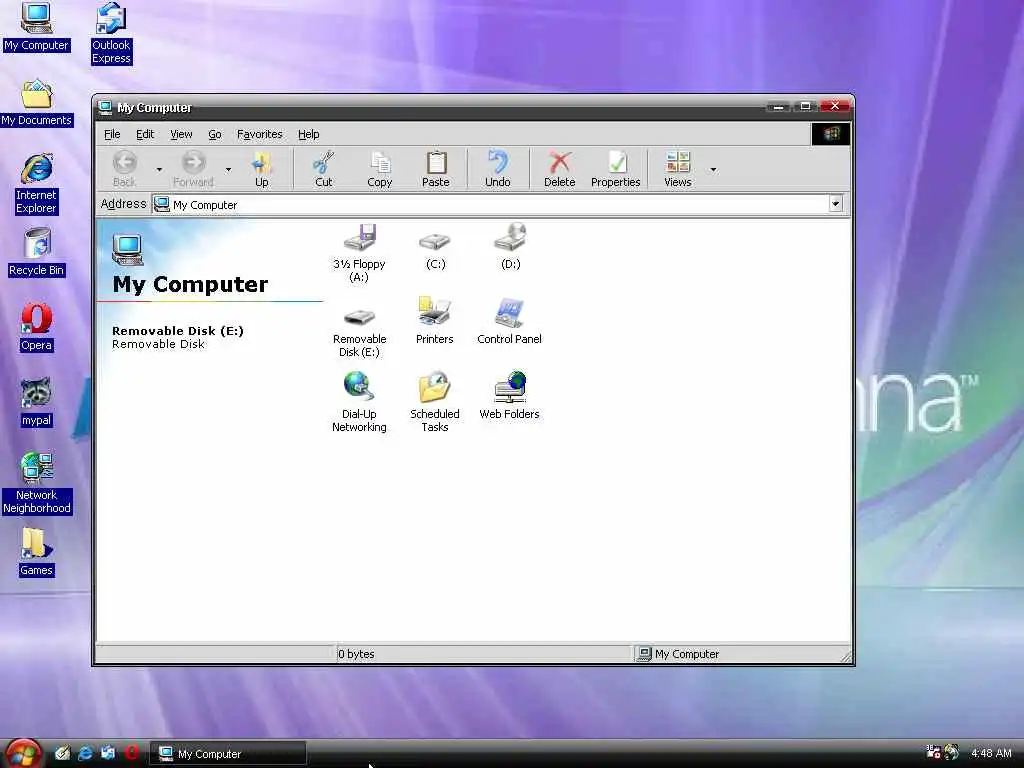Select the (D:) disc drive icon
Viewport: 1024px width, 768px height.
click(x=510, y=238)
